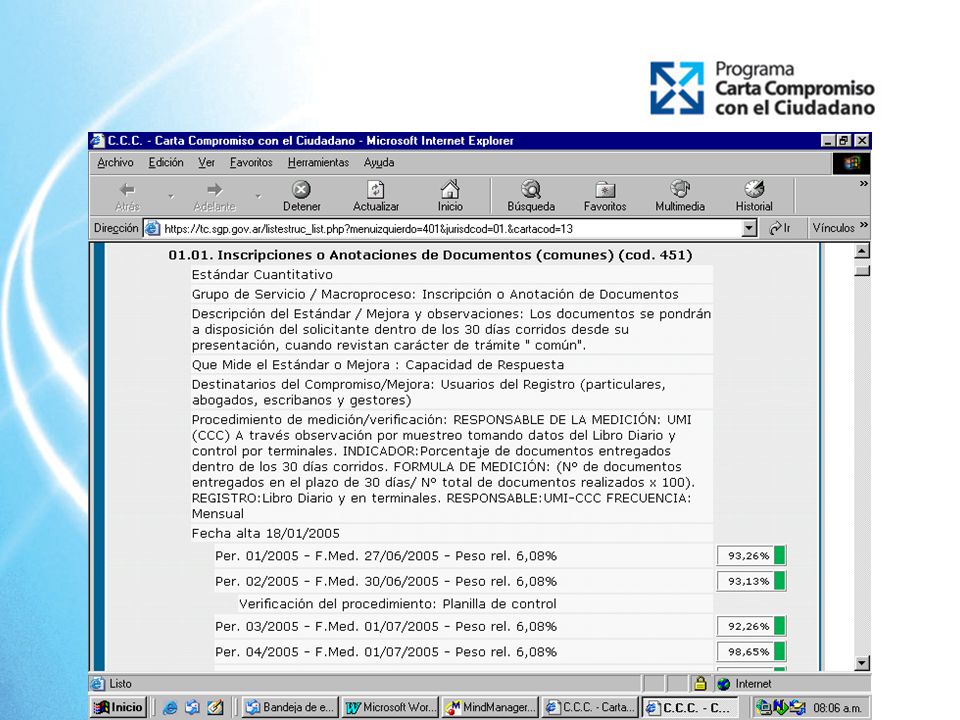Click the 'Que Mide el Estándar o Mejora' row

click(452, 365)
